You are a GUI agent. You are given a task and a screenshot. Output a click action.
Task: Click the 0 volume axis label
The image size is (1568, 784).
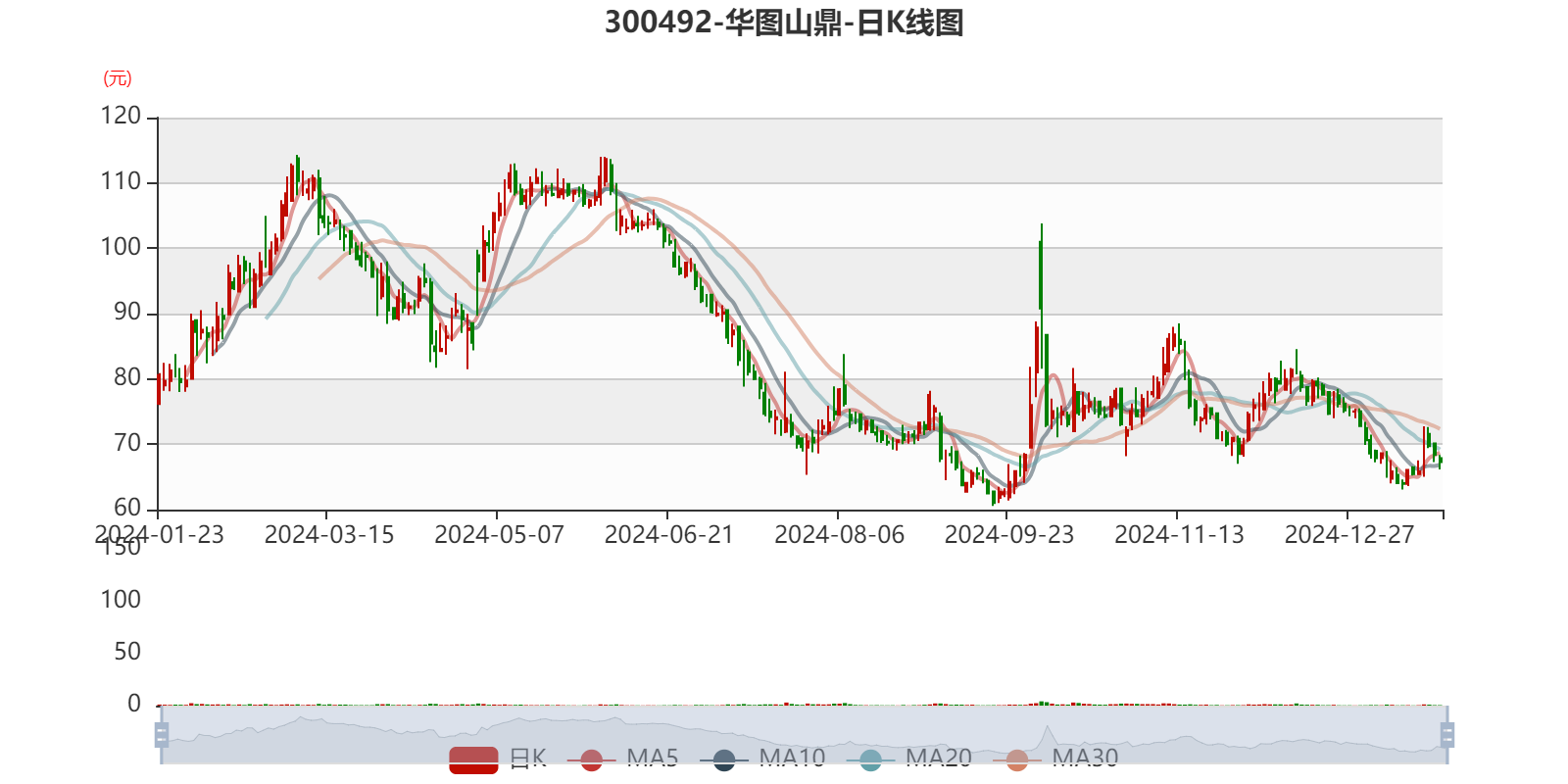click(x=134, y=704)
